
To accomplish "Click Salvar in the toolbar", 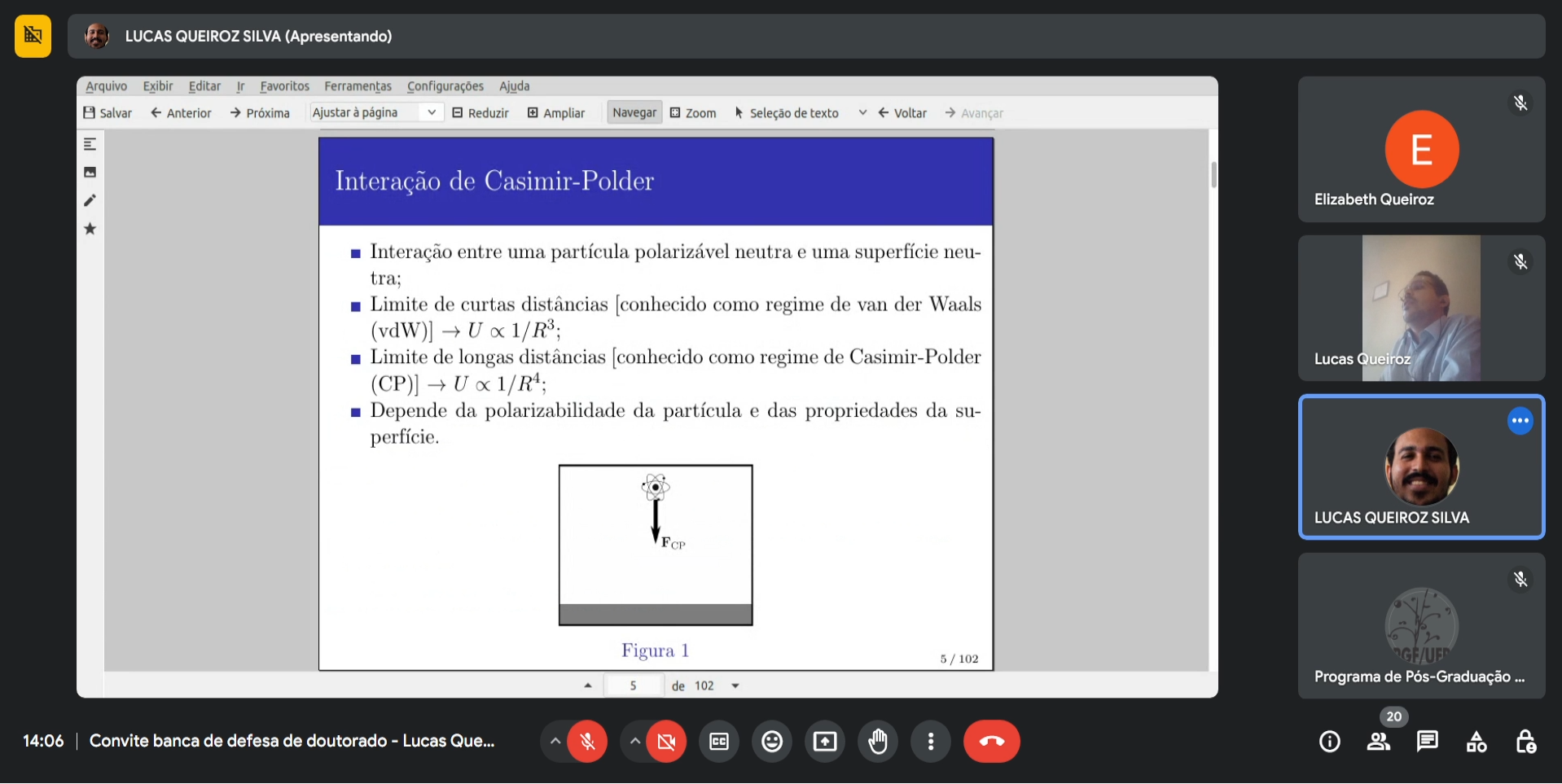I will [107, 113].
